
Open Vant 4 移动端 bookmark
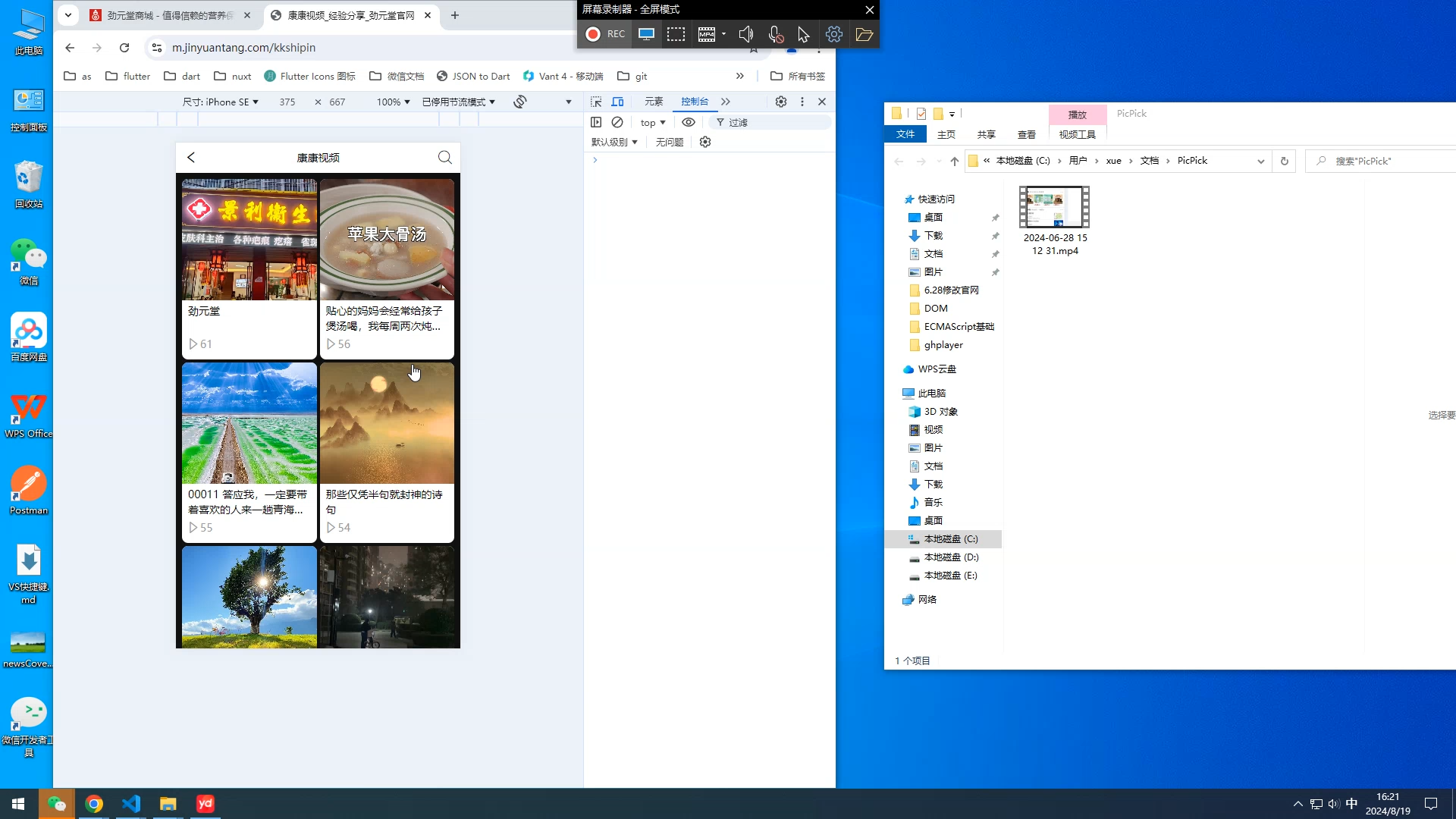[563, 76]
